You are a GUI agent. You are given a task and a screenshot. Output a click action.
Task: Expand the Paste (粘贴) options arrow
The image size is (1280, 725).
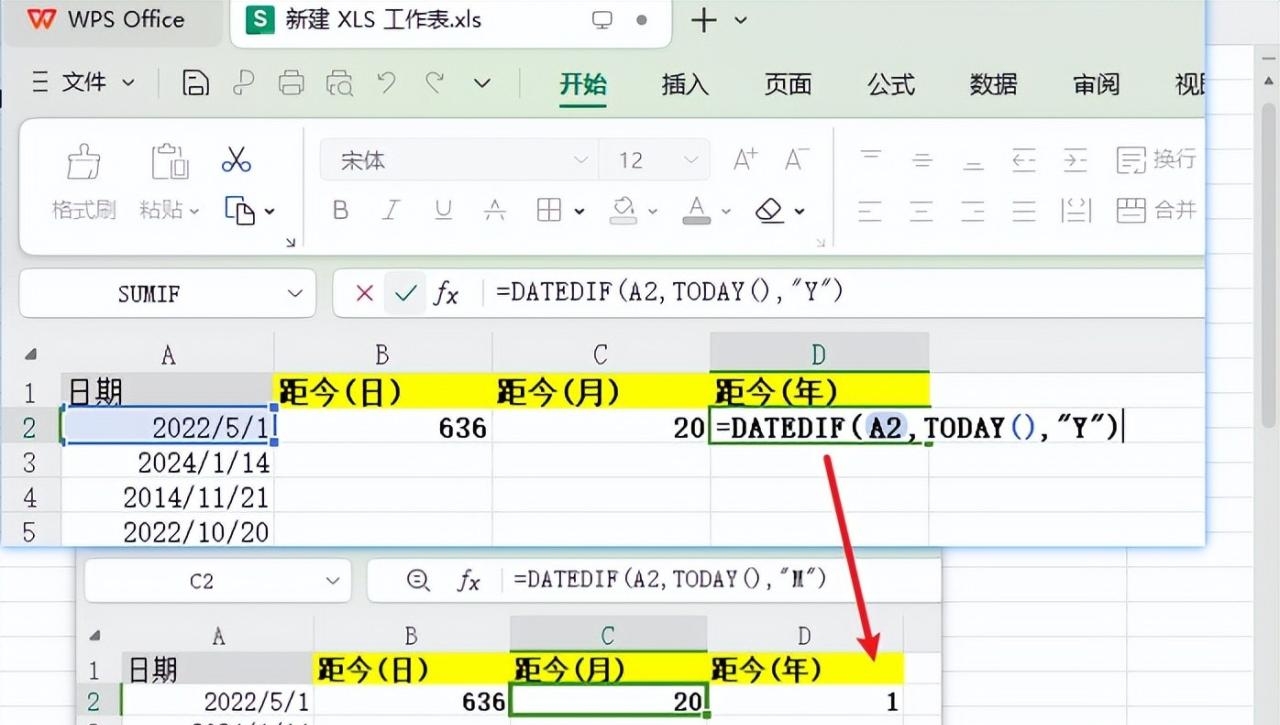tap(194, 211)
